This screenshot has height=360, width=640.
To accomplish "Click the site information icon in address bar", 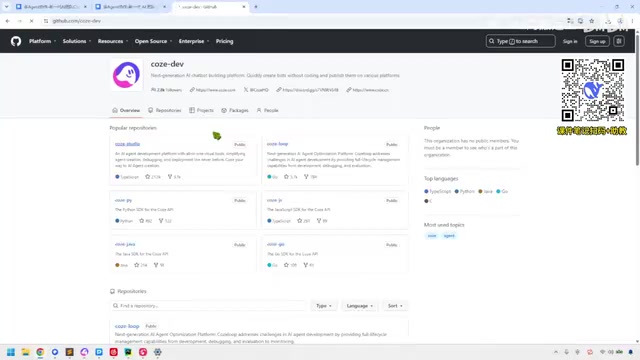I will (x=46, y=21).
